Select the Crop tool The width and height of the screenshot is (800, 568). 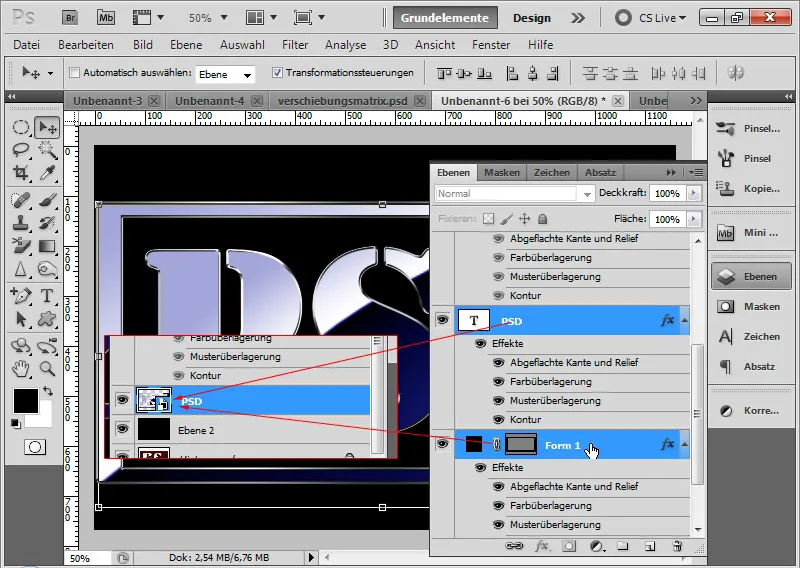tap(21, 173)
